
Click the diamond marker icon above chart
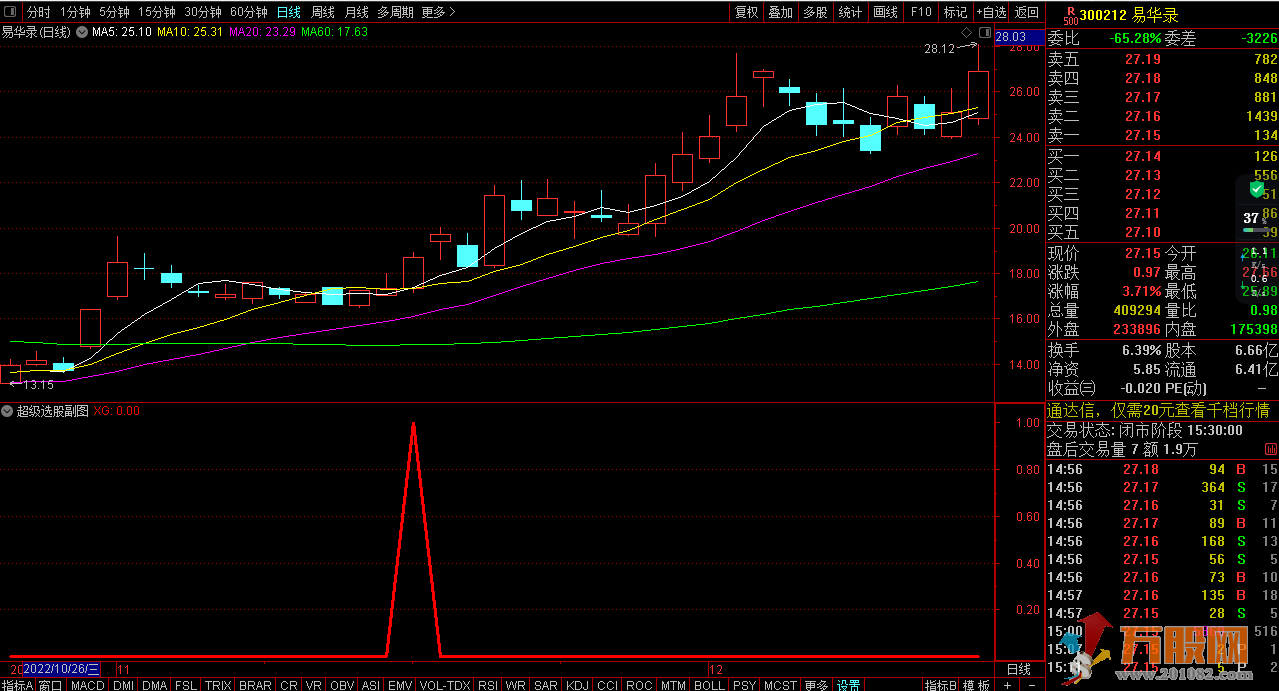(967, 33)
